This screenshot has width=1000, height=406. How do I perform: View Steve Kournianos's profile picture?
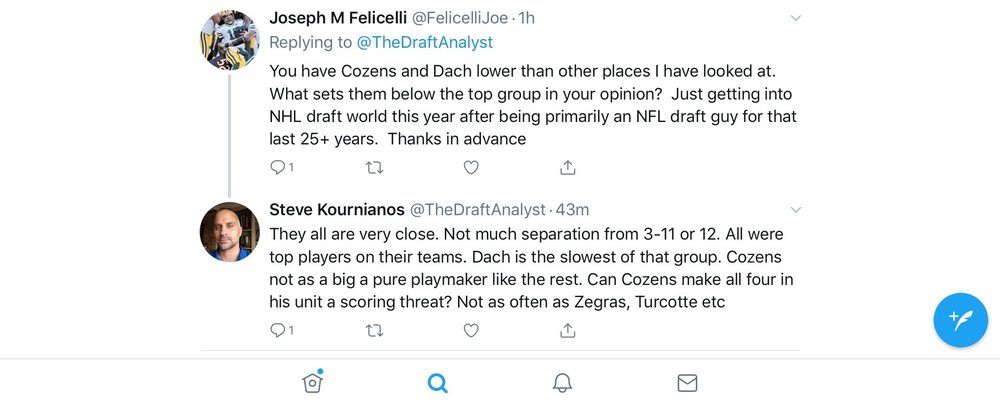(x=230, y=232)
